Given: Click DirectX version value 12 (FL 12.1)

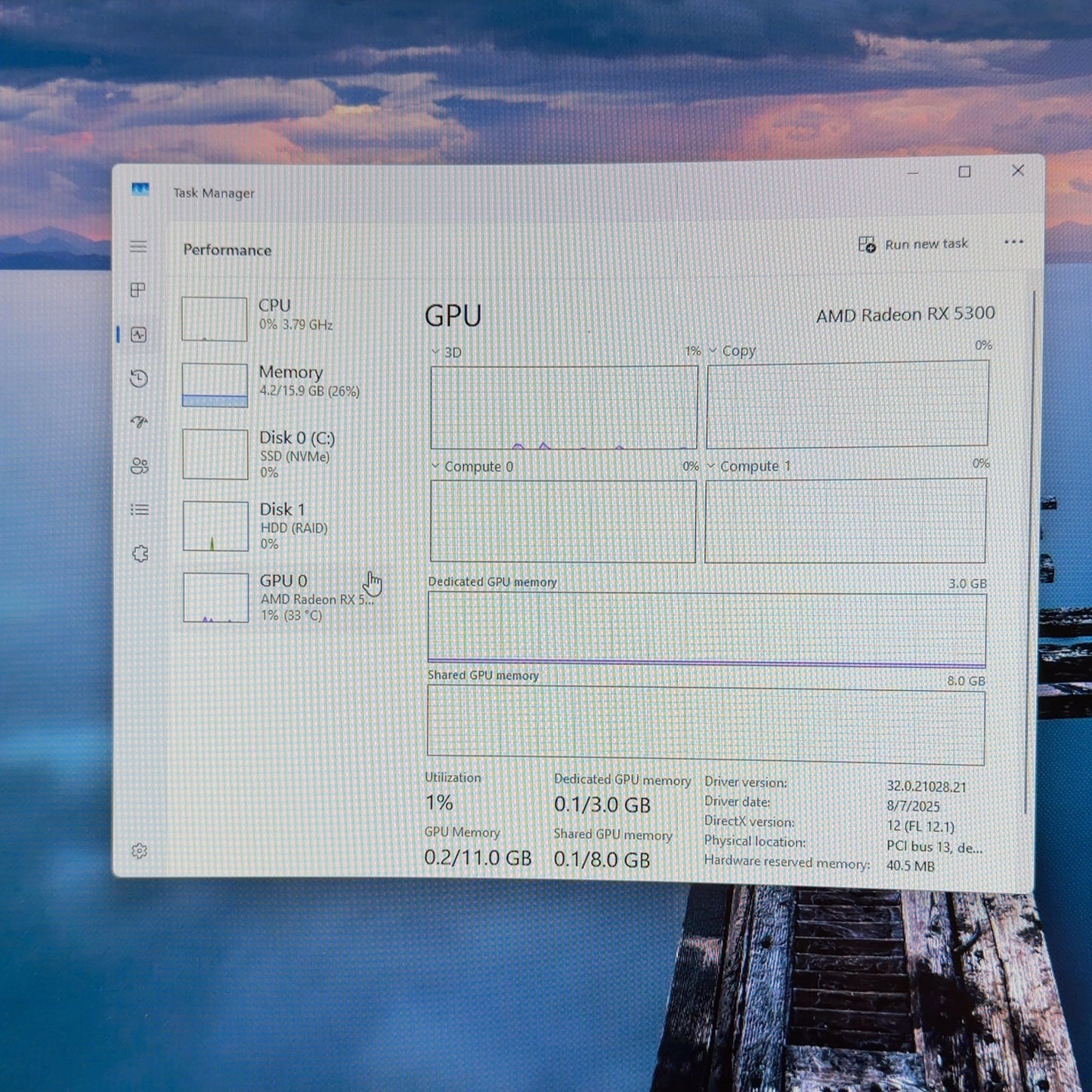Looking at the screenshot, I should click(x=920, y=826).
